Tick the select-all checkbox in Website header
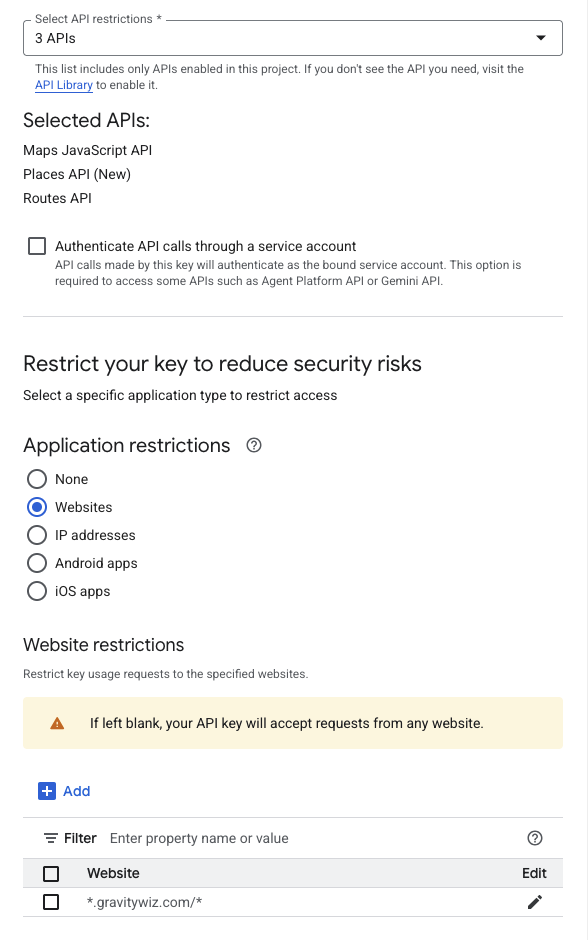This screenshot has width=588, height=940. coord(51,873)
